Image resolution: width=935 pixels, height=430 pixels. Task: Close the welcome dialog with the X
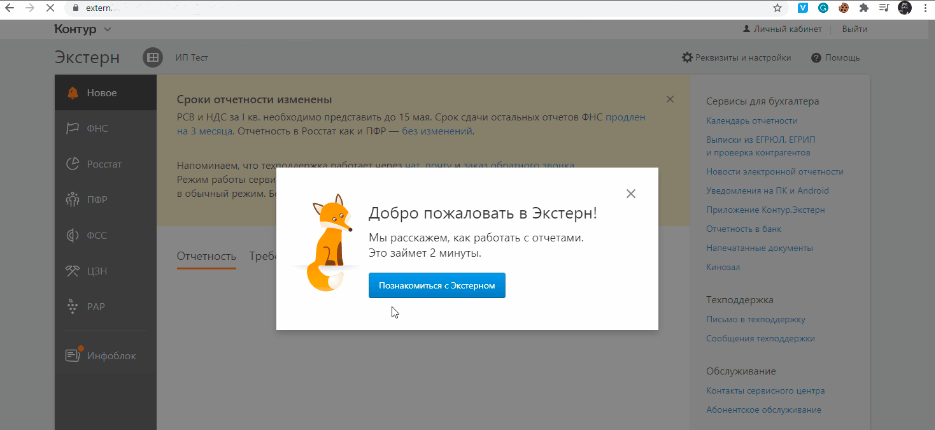pos(631,193)
